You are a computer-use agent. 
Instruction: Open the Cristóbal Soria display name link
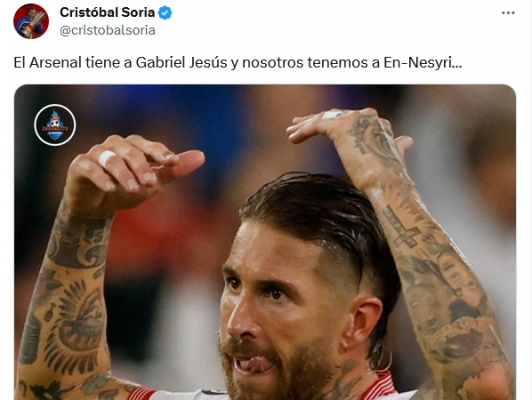click(107, 13)
